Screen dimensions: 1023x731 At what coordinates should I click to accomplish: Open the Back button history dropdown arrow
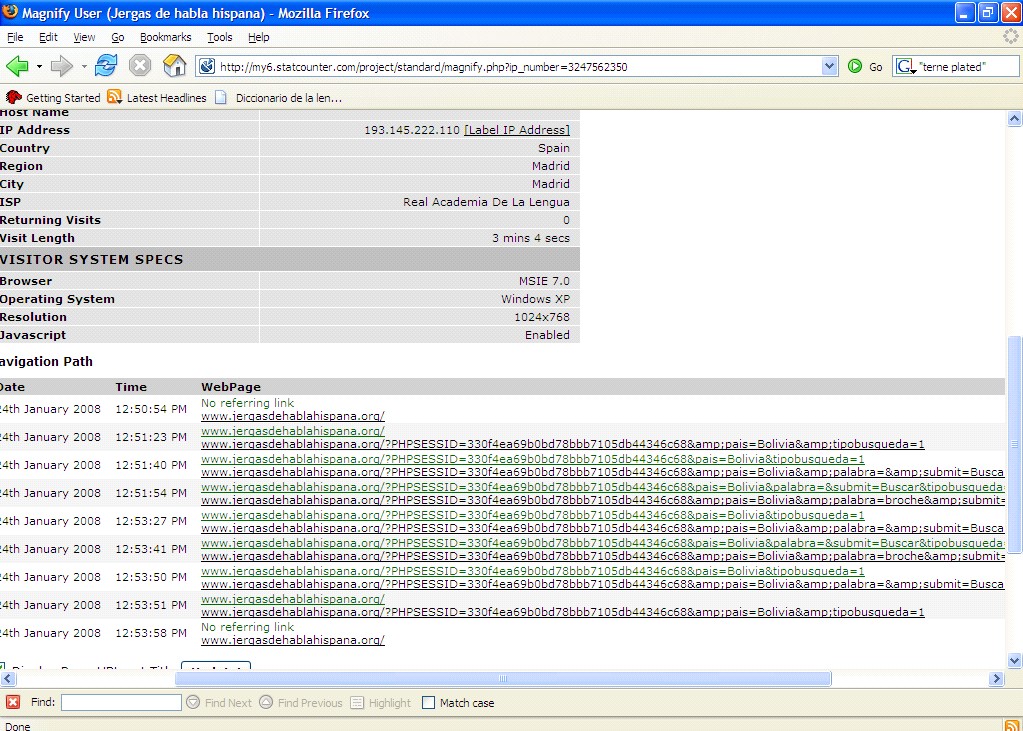[39, 67]
